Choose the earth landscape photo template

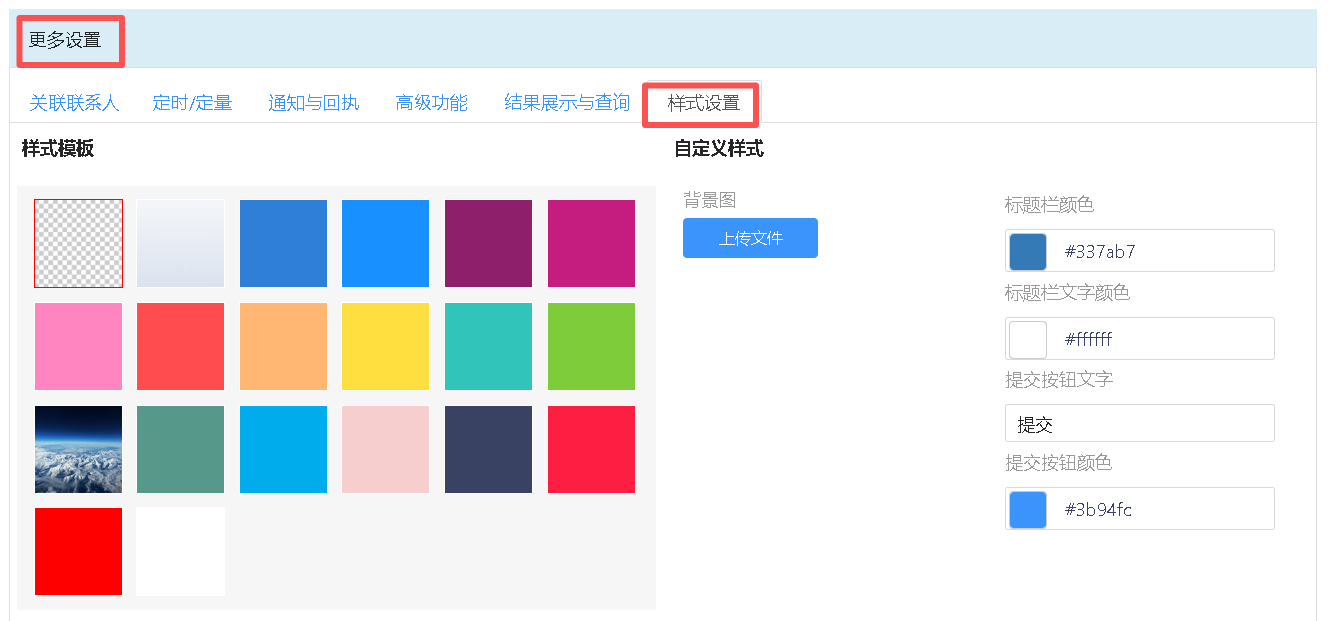(78, 449)
